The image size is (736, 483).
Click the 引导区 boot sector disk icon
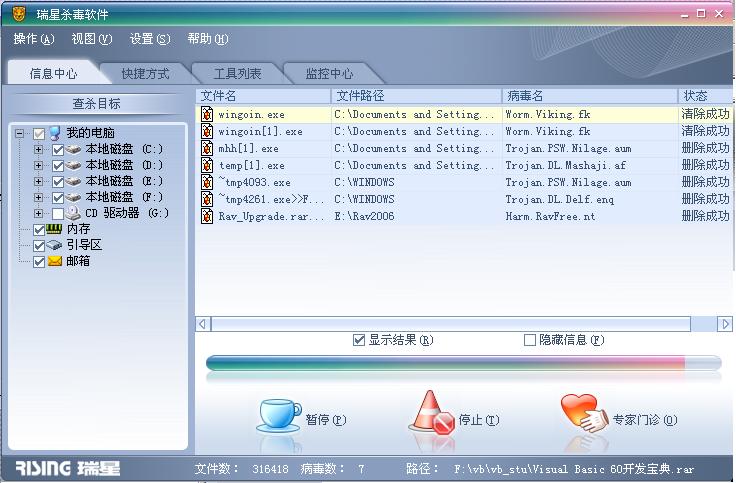pos(54,245)
